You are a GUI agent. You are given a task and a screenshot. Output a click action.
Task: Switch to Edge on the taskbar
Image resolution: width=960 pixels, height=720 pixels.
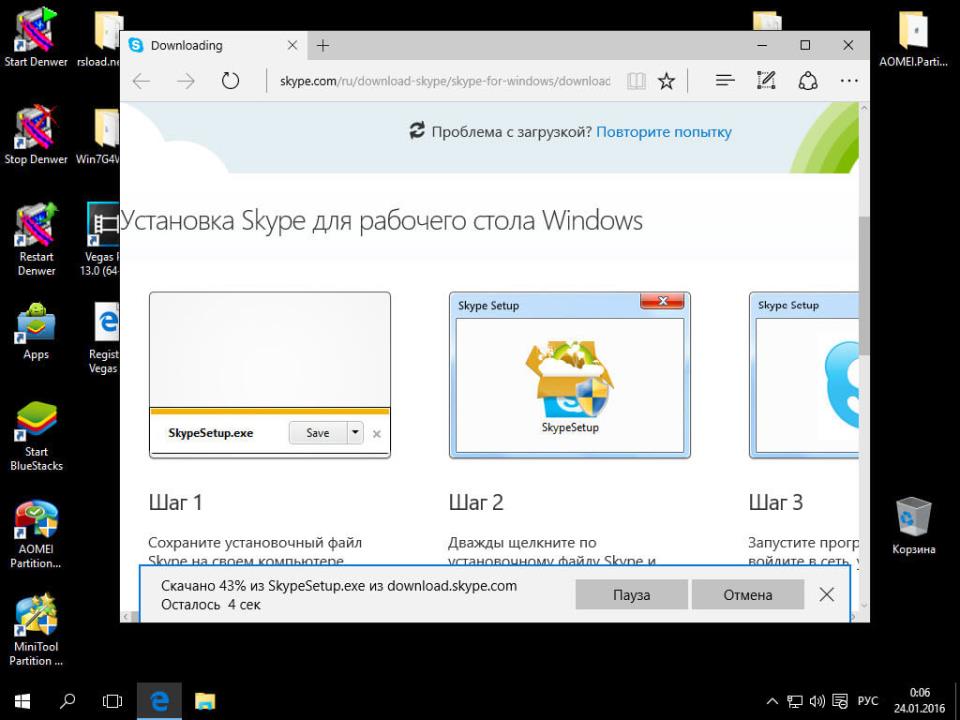[159, 701]
